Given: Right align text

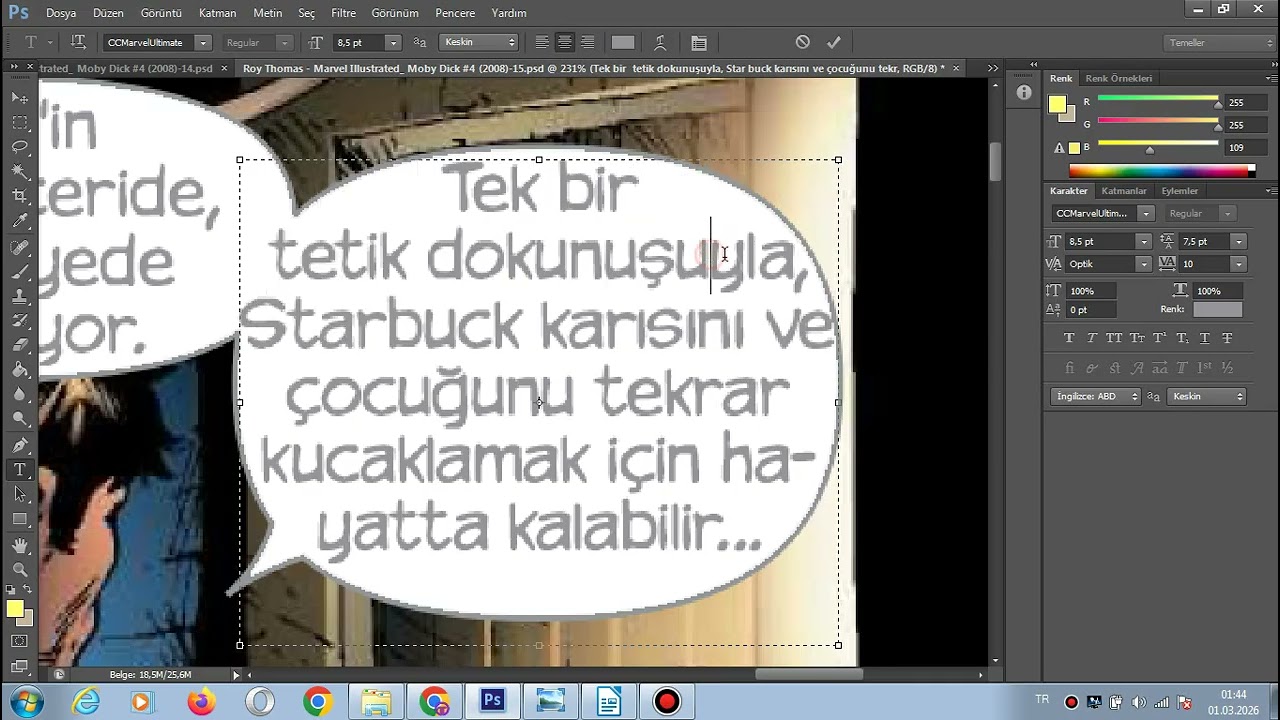Looking at the screenshot, I should (x=587, y=42).
